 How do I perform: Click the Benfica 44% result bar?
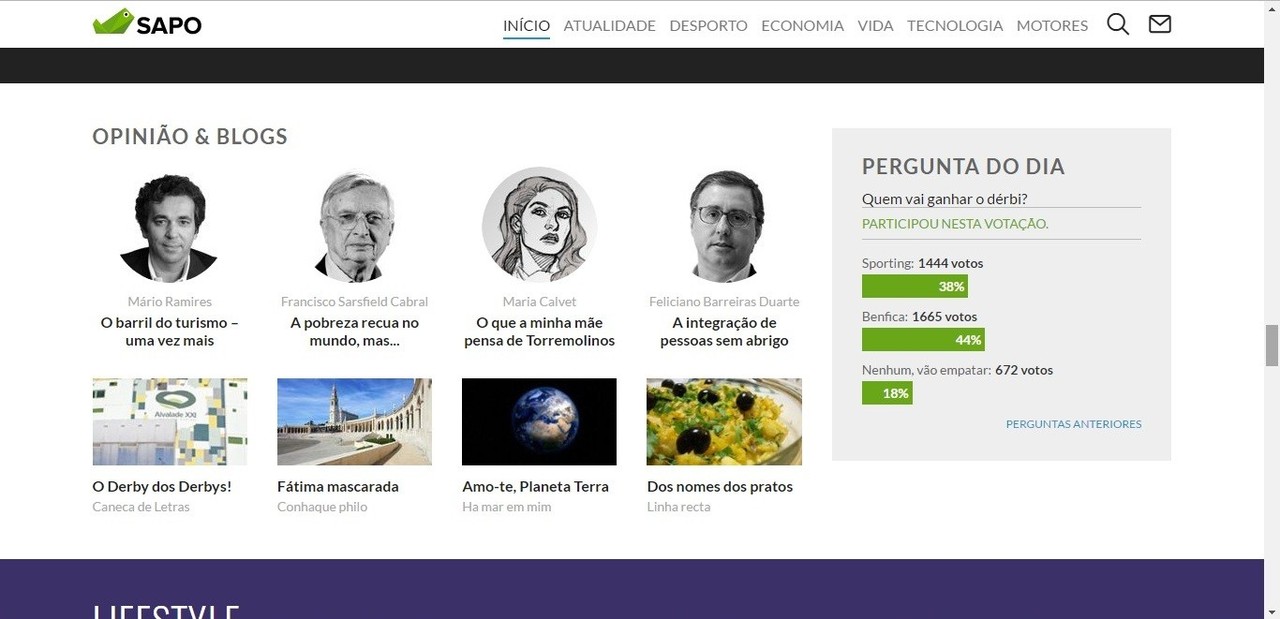[923, 340]
